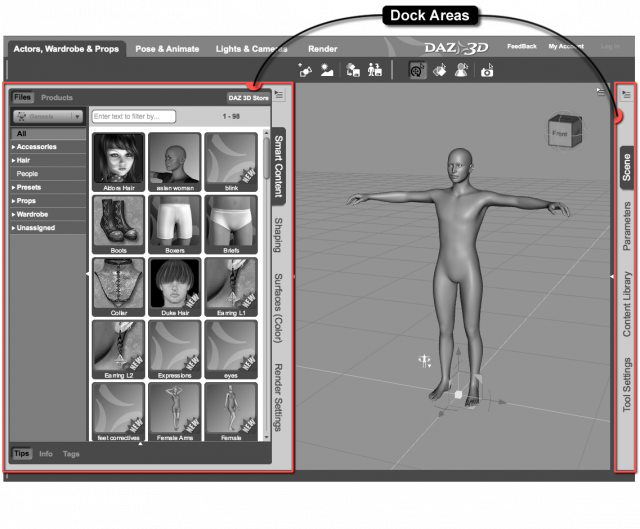Open the Content Library side tab
The height and width of the screenshot is (529, 640).
[x=627, y=304]
